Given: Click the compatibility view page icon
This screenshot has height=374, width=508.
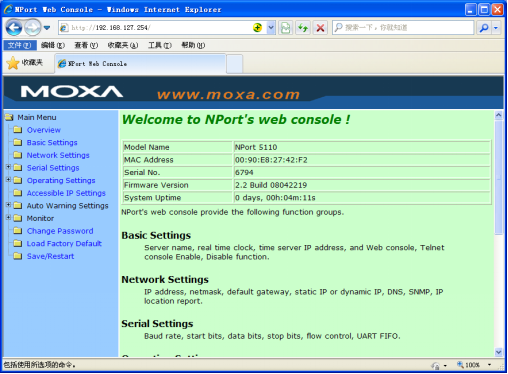Looking at the screenshot, I should [286, 28].
